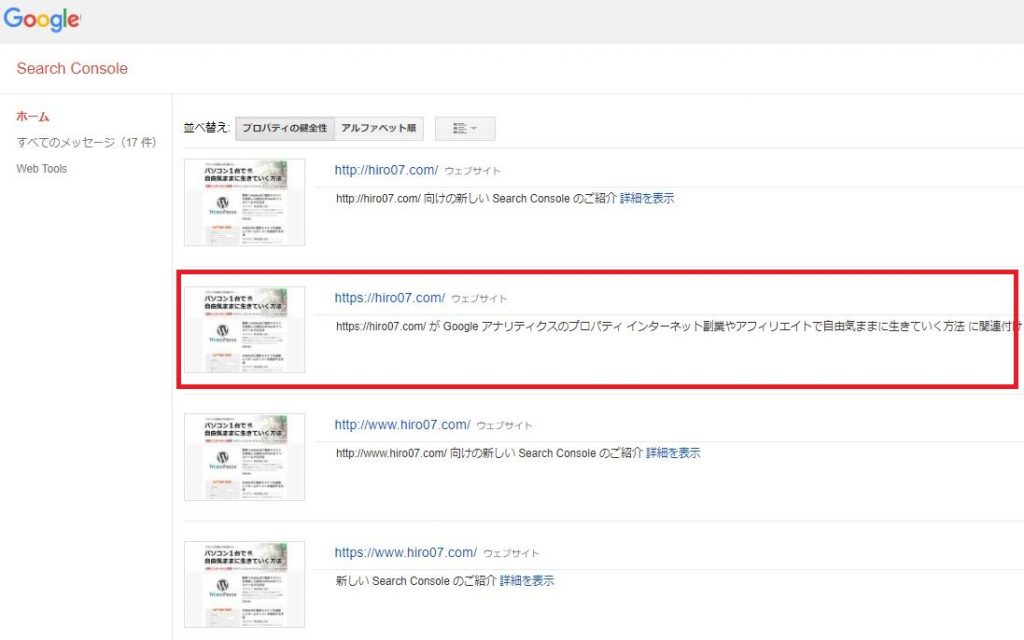Click the 並べ替え label

coord(206,128)
